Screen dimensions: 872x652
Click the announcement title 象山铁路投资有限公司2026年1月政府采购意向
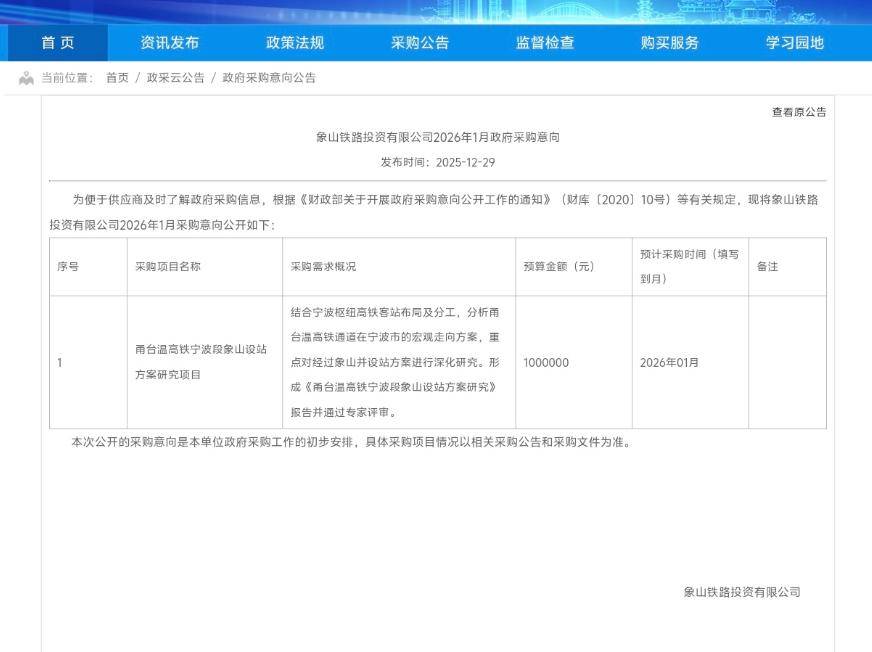(437, 138)
